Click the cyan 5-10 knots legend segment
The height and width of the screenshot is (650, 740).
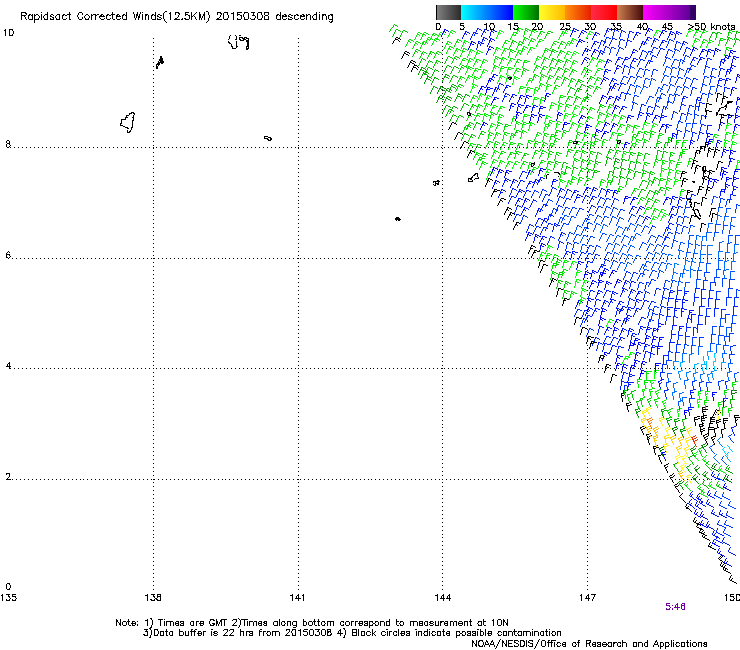[x=473, y=12]
